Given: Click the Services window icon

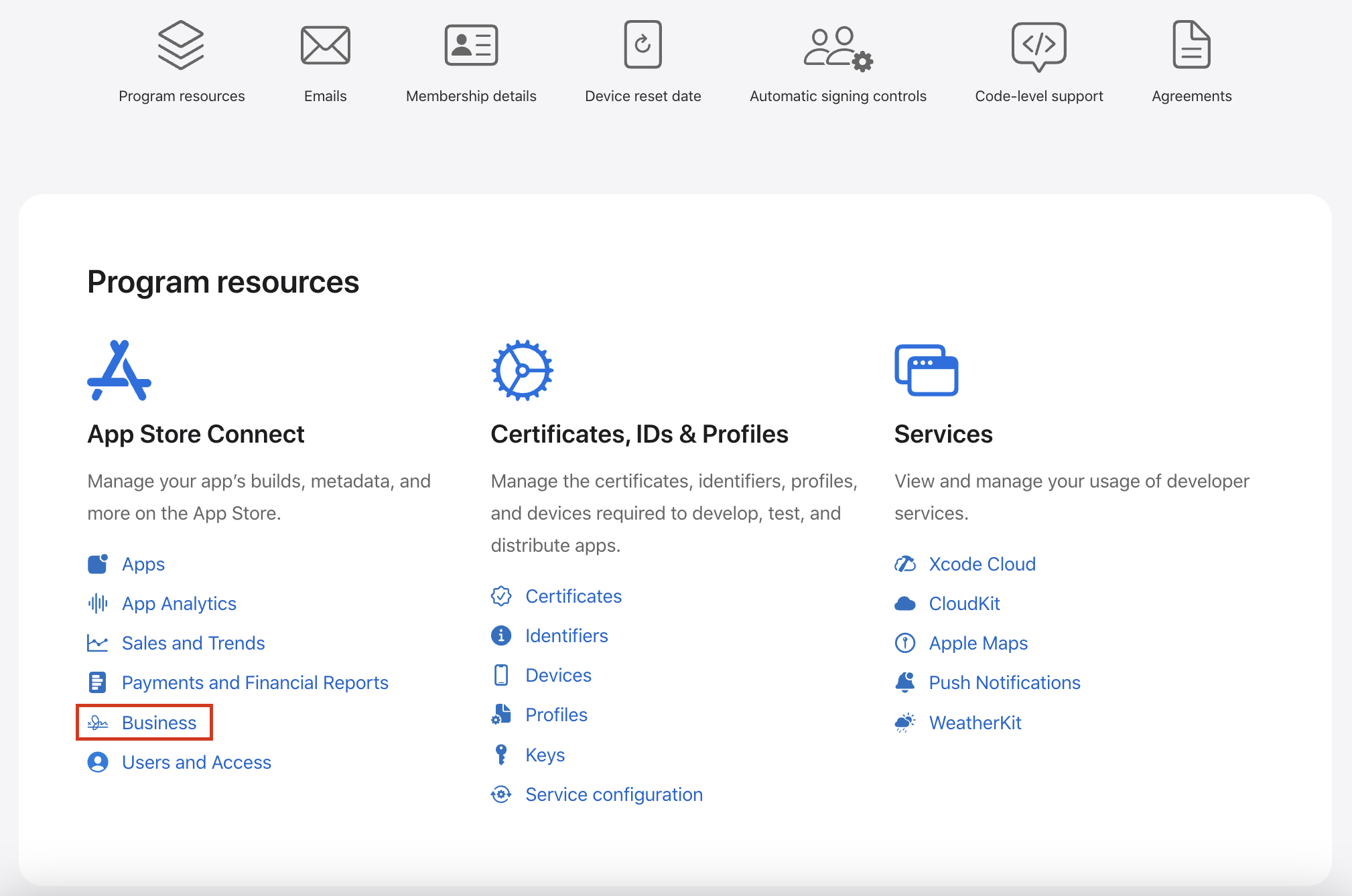Looking at the screenshot, I should point(926,370).
